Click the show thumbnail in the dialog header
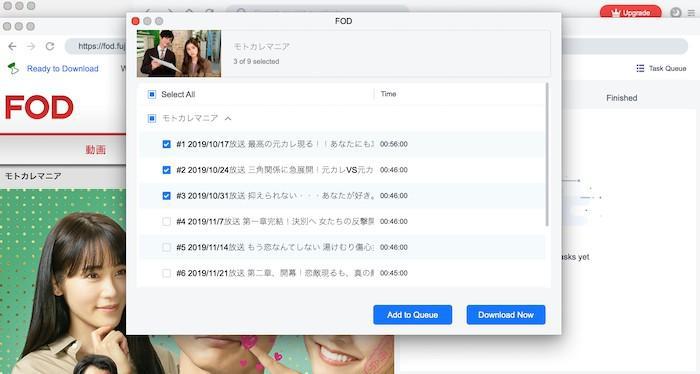The height and width of the screenshot is (374, 700). tap(179, 53)
